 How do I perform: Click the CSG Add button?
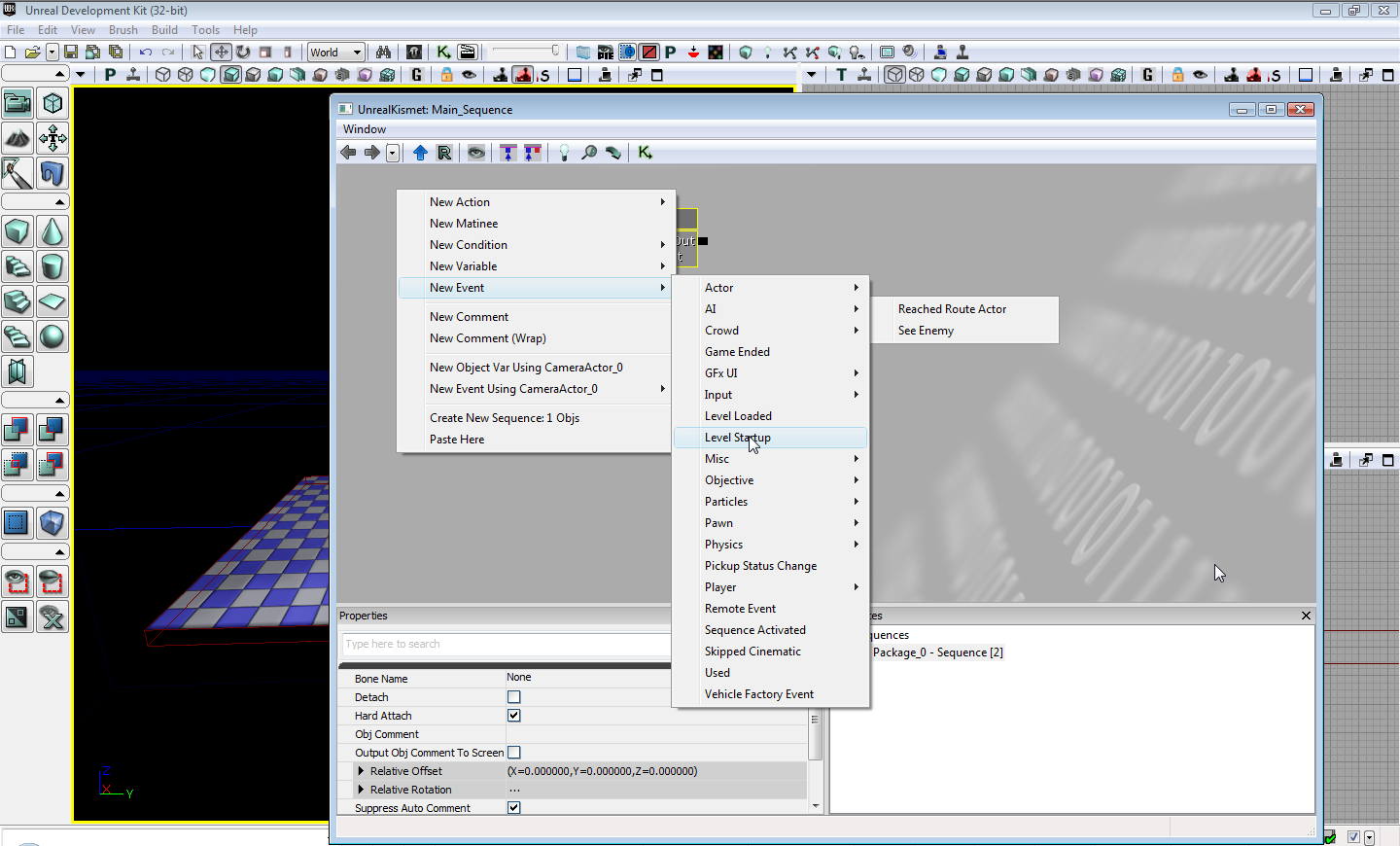pyautogui.click(x=17, y=430)
